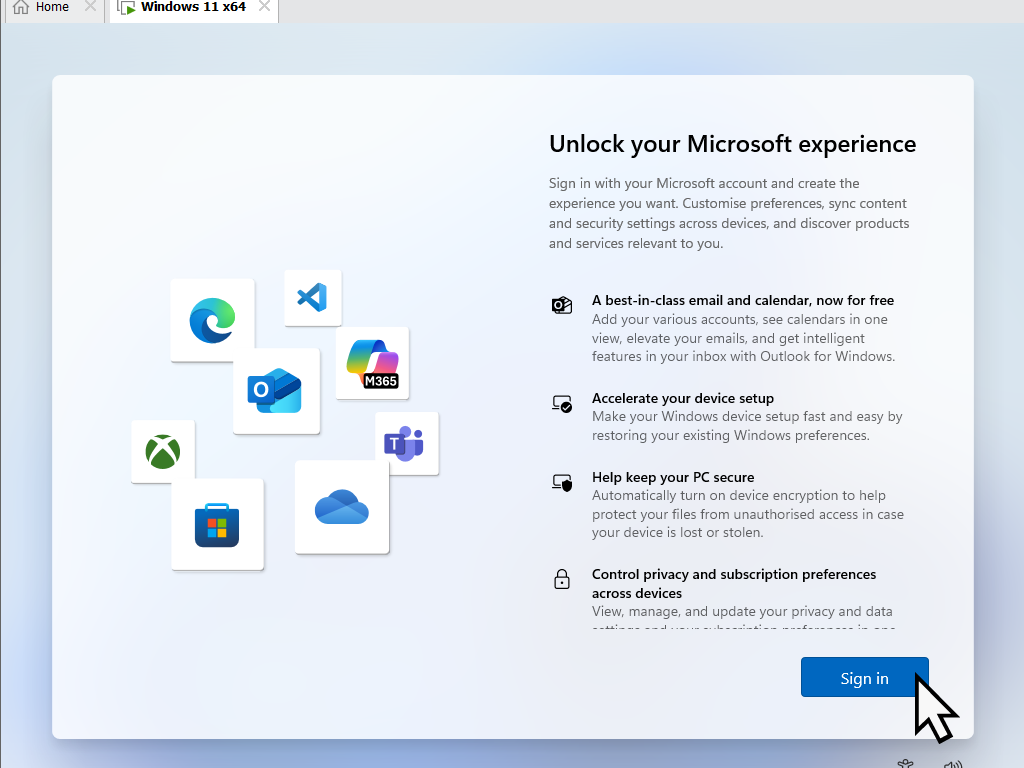Select the Microsoft Edge icon

(x=211, y=319)
